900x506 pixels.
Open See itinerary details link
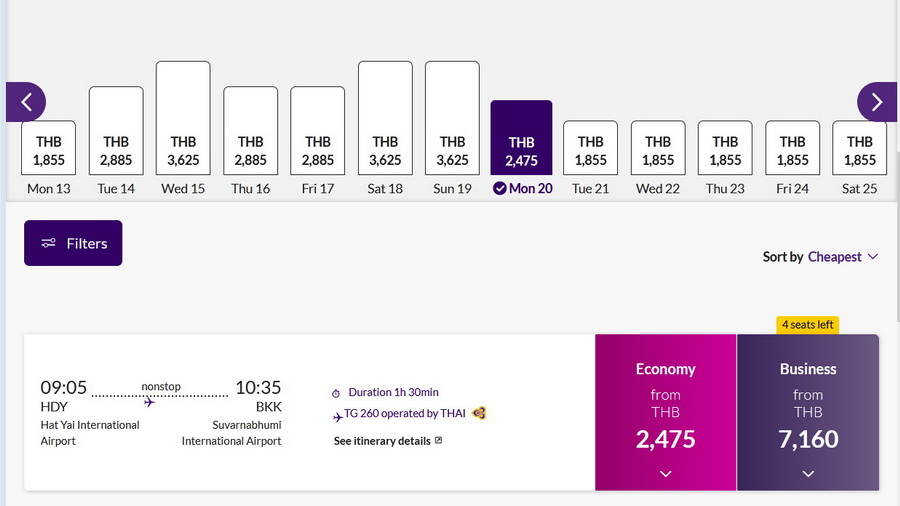click(382, 441)
